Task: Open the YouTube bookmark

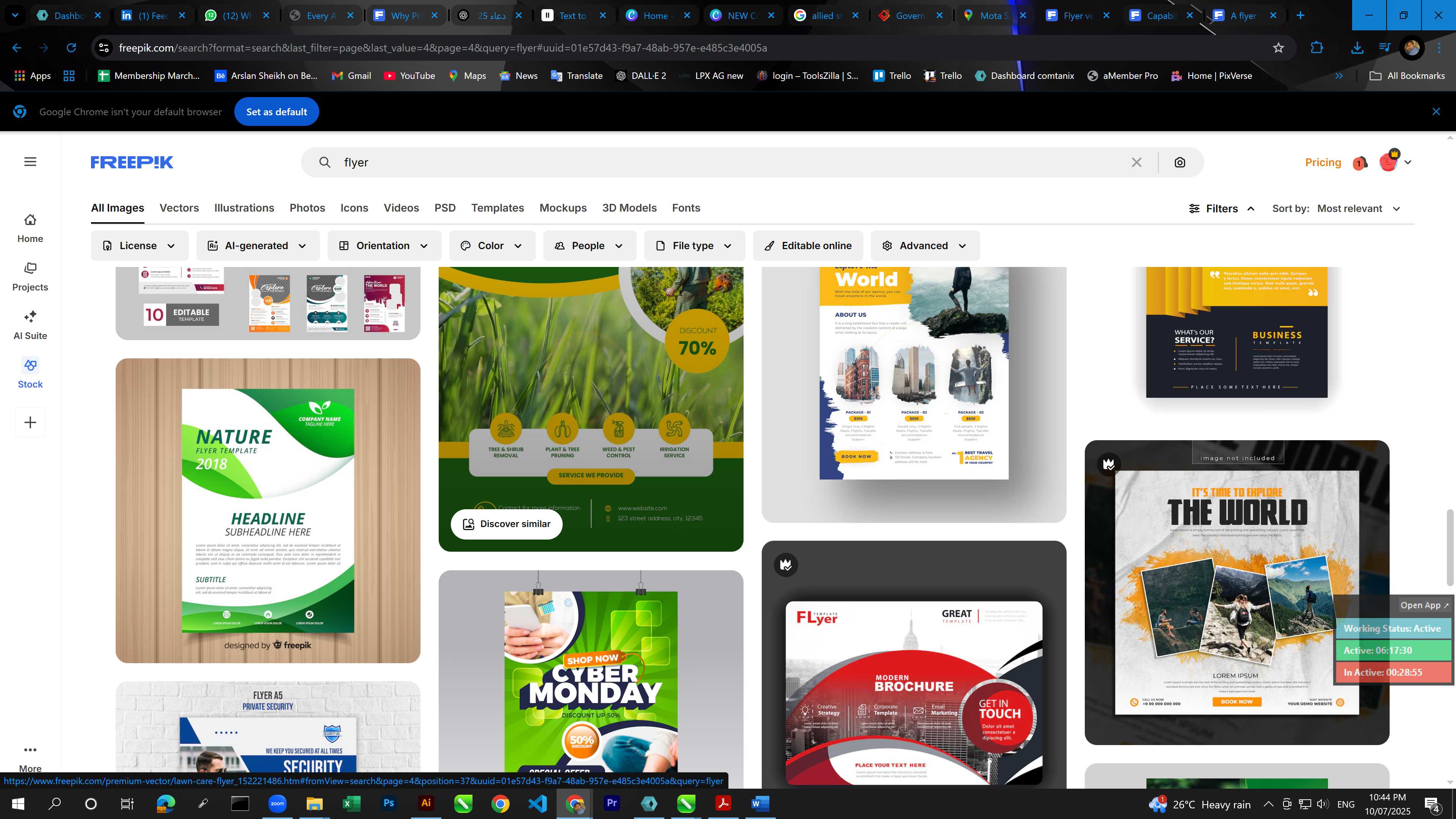Action: (410, 76)
